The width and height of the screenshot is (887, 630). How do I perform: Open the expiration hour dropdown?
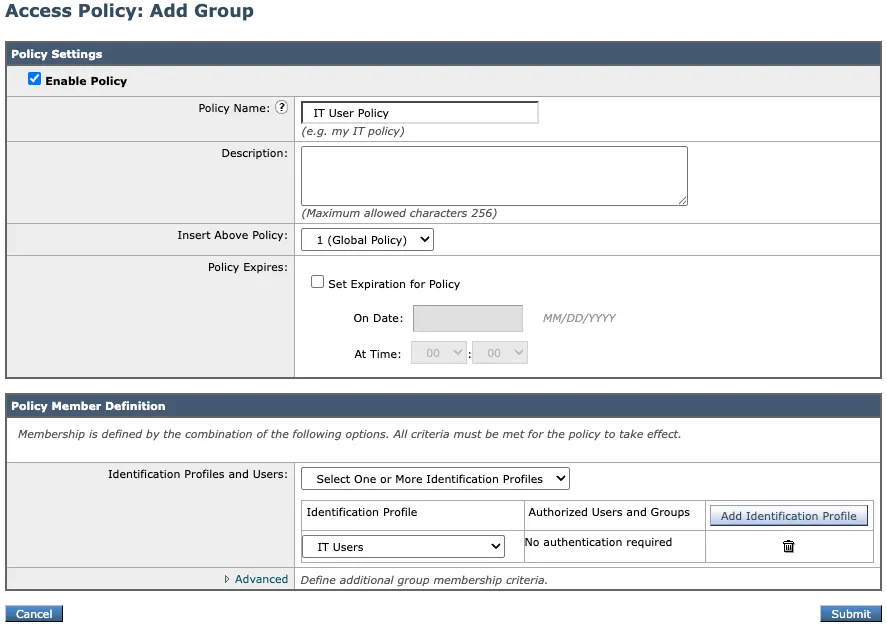(439, 353)
